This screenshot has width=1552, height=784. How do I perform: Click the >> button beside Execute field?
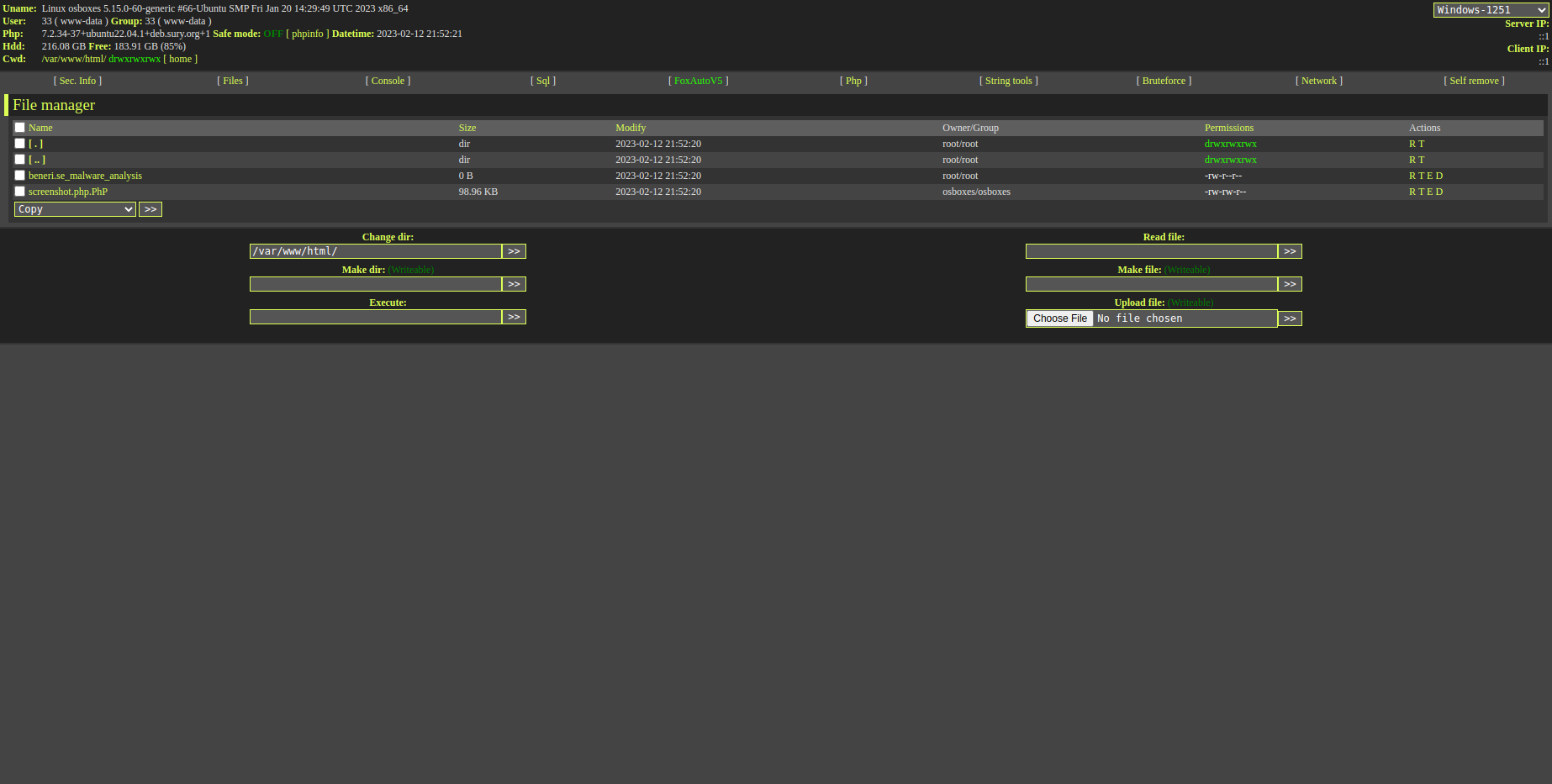(x=514, y=317)
